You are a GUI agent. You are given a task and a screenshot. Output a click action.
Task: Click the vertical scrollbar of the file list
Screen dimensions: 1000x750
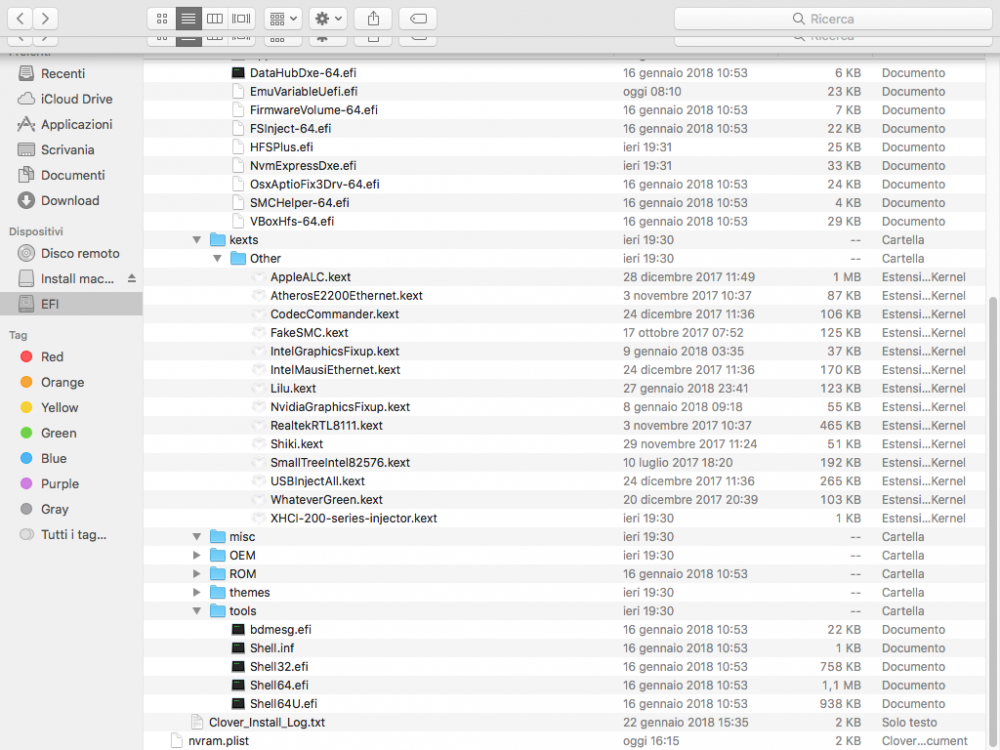993,523
